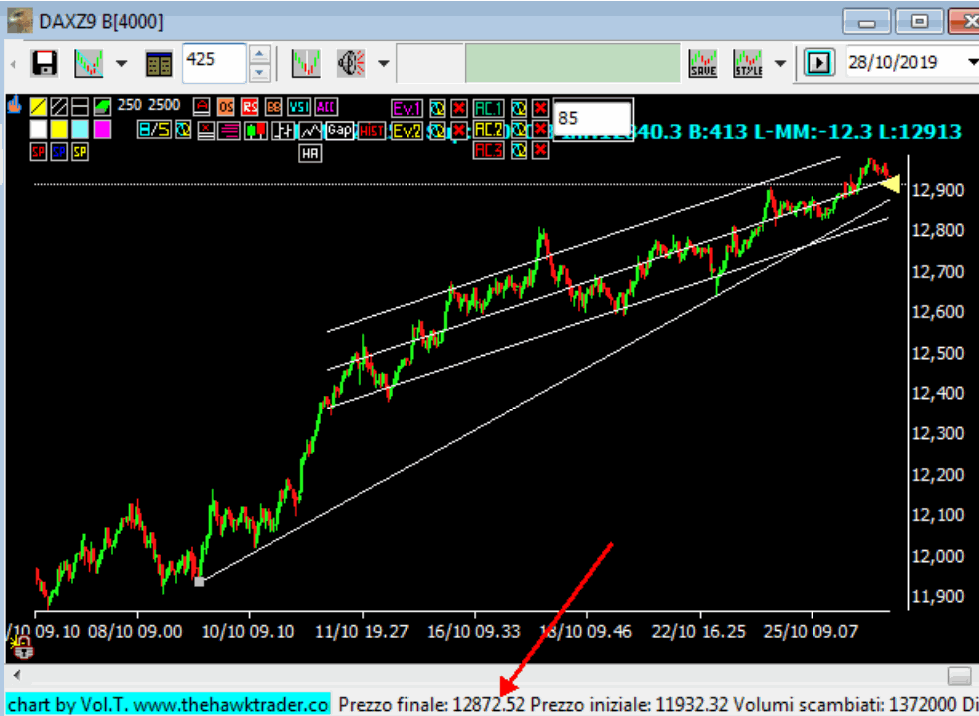Click the orange pointing hand cursor icon

[14, 105]
